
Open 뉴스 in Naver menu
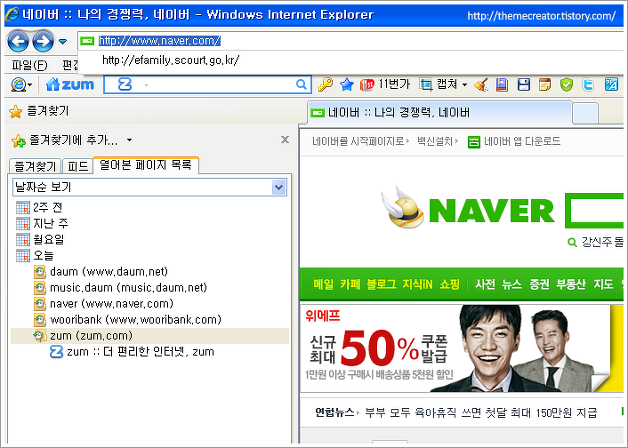coord(512,284)
